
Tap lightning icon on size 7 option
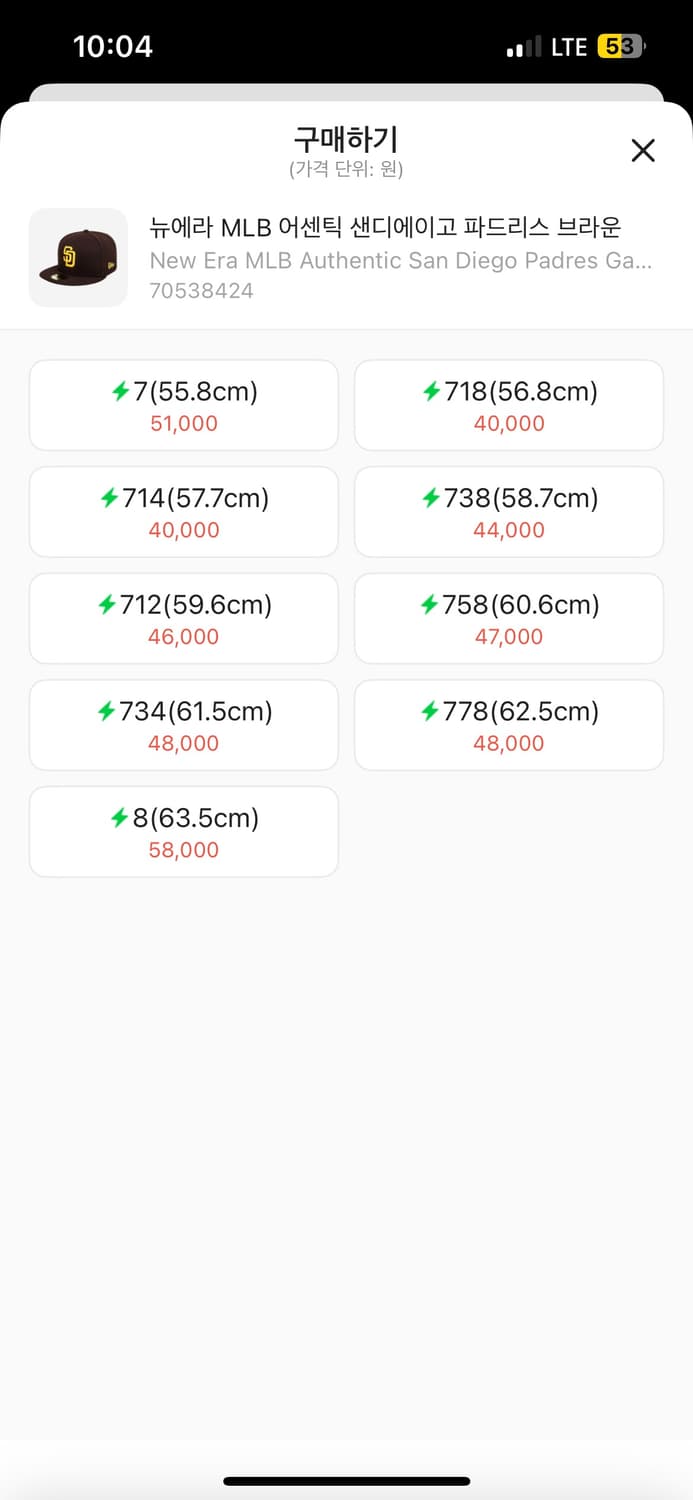(121, 392)
